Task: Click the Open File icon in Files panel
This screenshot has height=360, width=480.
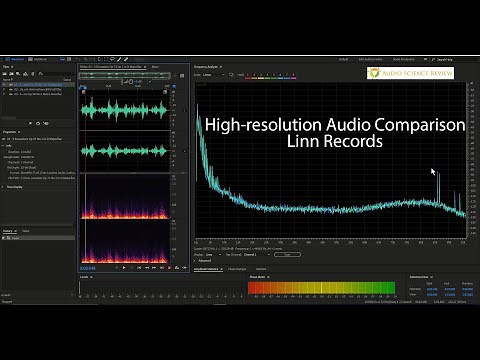Action: tap(5, 74)
